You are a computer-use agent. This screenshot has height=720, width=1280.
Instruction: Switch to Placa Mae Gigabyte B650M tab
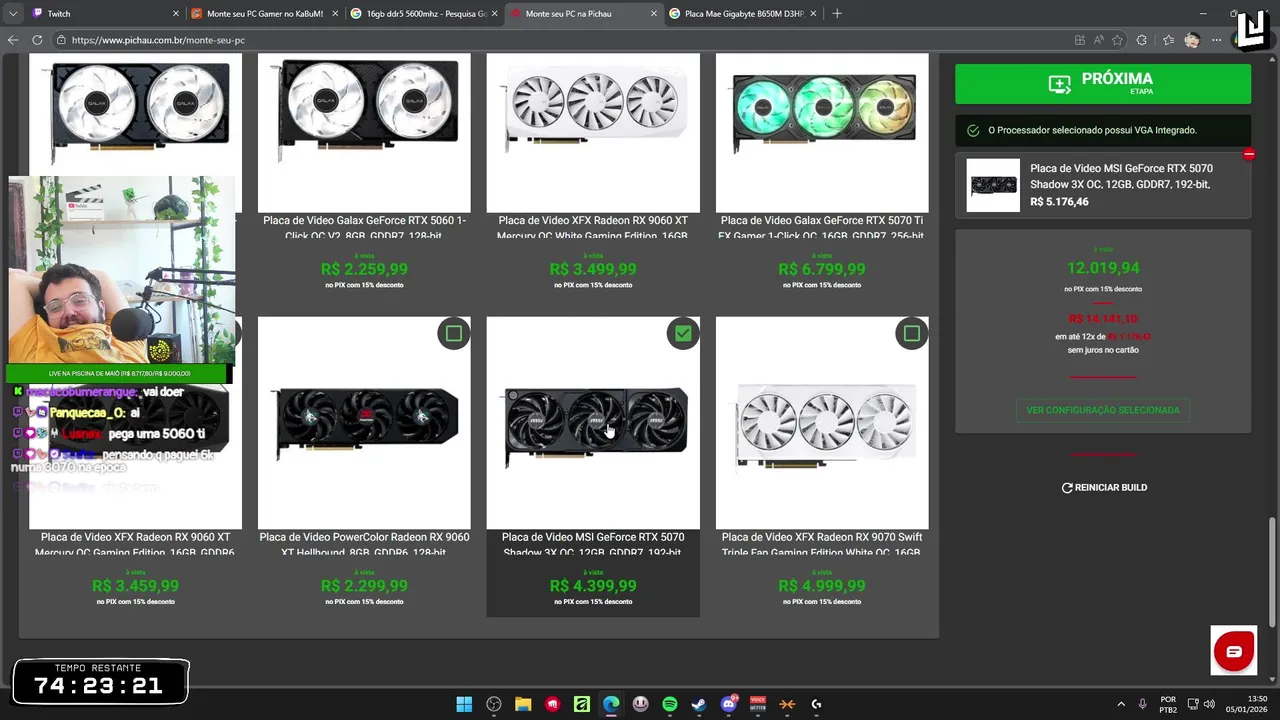(743, 13)
